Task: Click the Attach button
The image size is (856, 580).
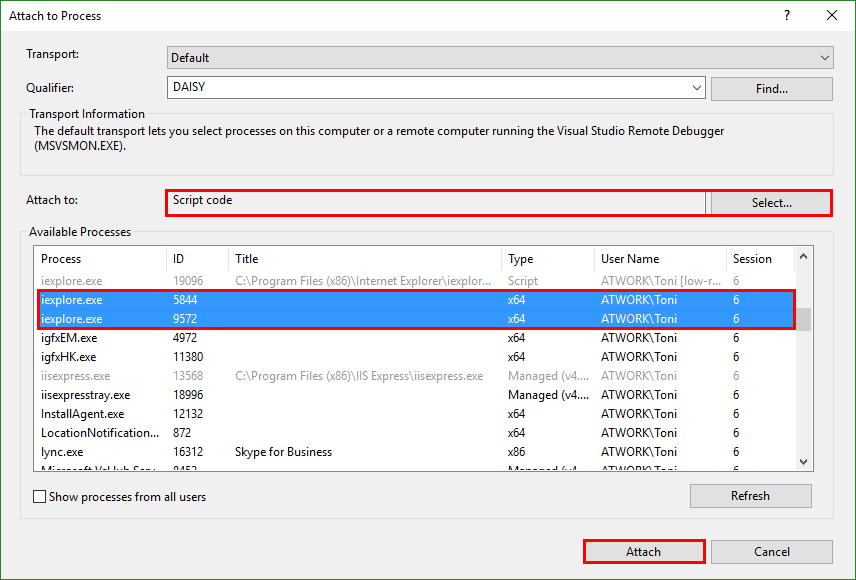Action: point(643,552)
